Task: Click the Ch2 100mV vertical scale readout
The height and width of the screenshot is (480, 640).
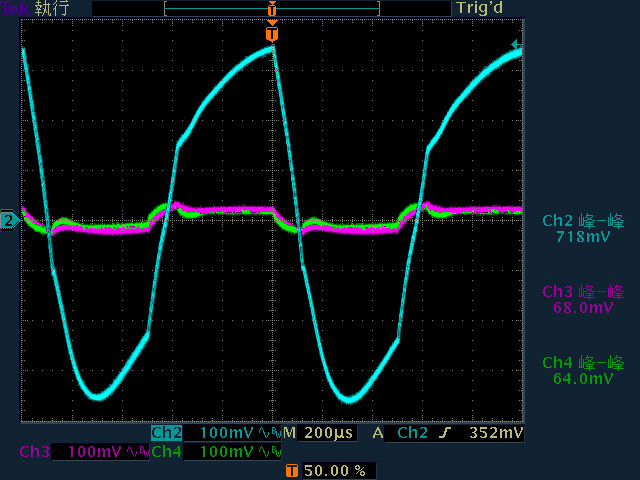Action: tap(226, 433)
